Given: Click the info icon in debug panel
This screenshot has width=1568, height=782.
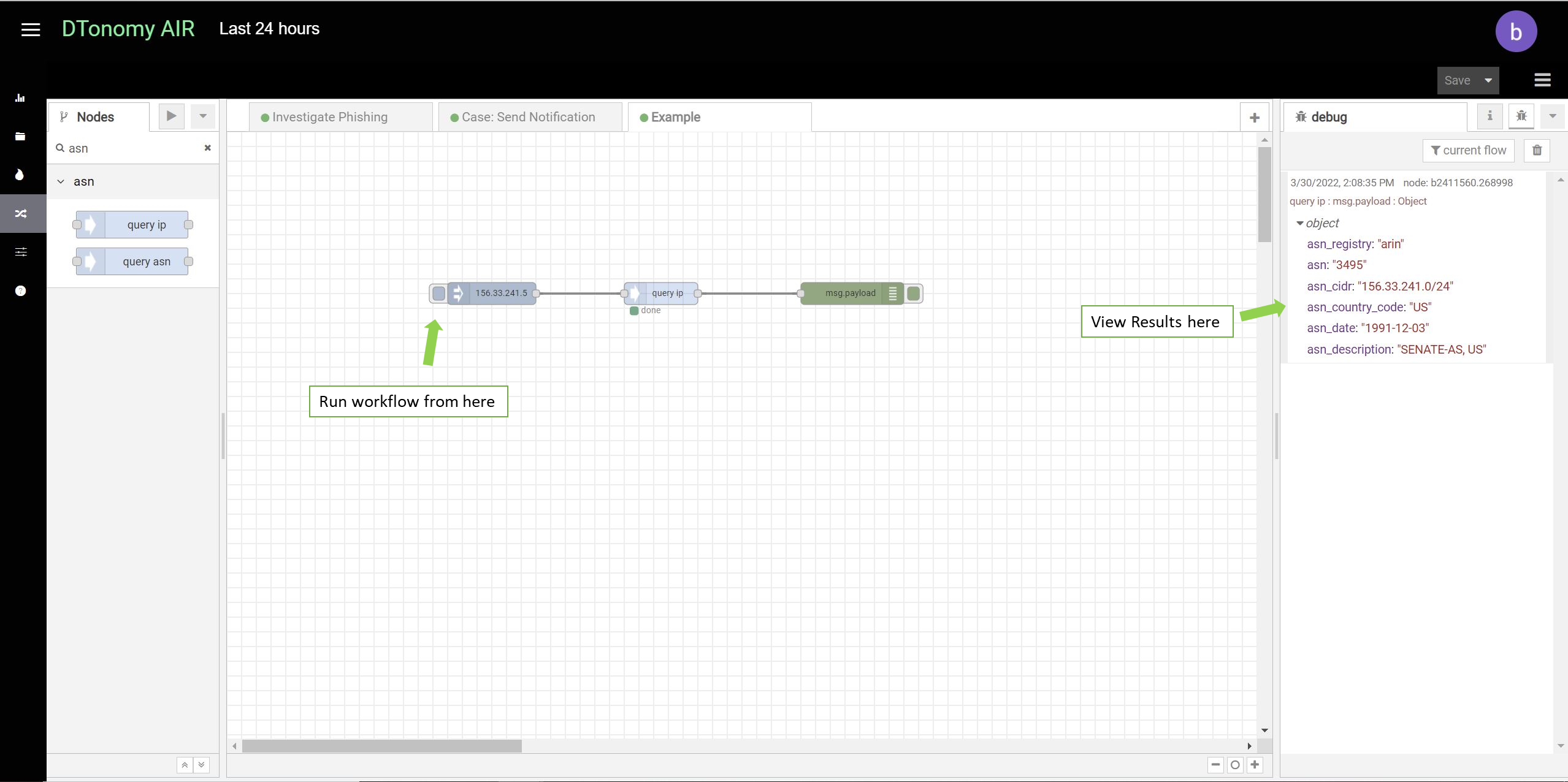Looking at the screenshot, I should 1491,117.
